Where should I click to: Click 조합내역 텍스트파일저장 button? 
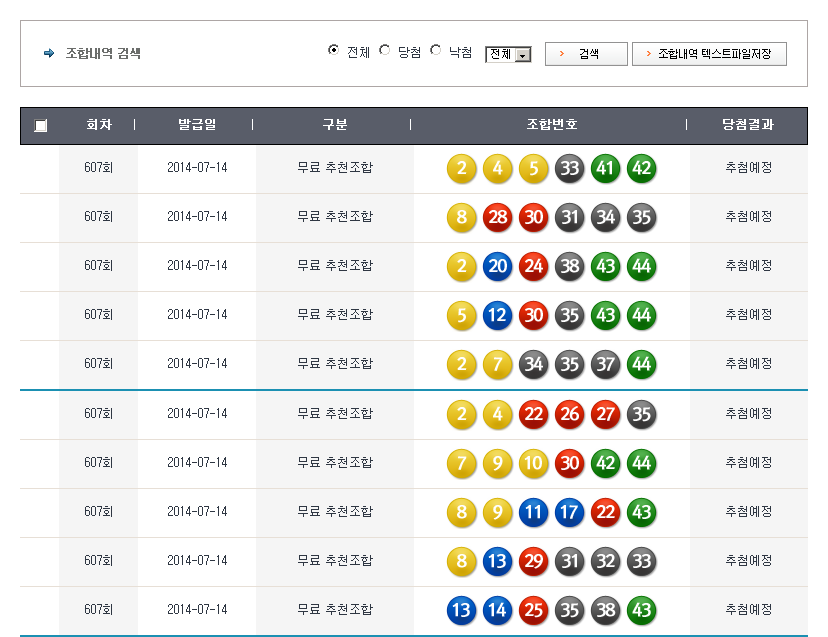(709, 54)
